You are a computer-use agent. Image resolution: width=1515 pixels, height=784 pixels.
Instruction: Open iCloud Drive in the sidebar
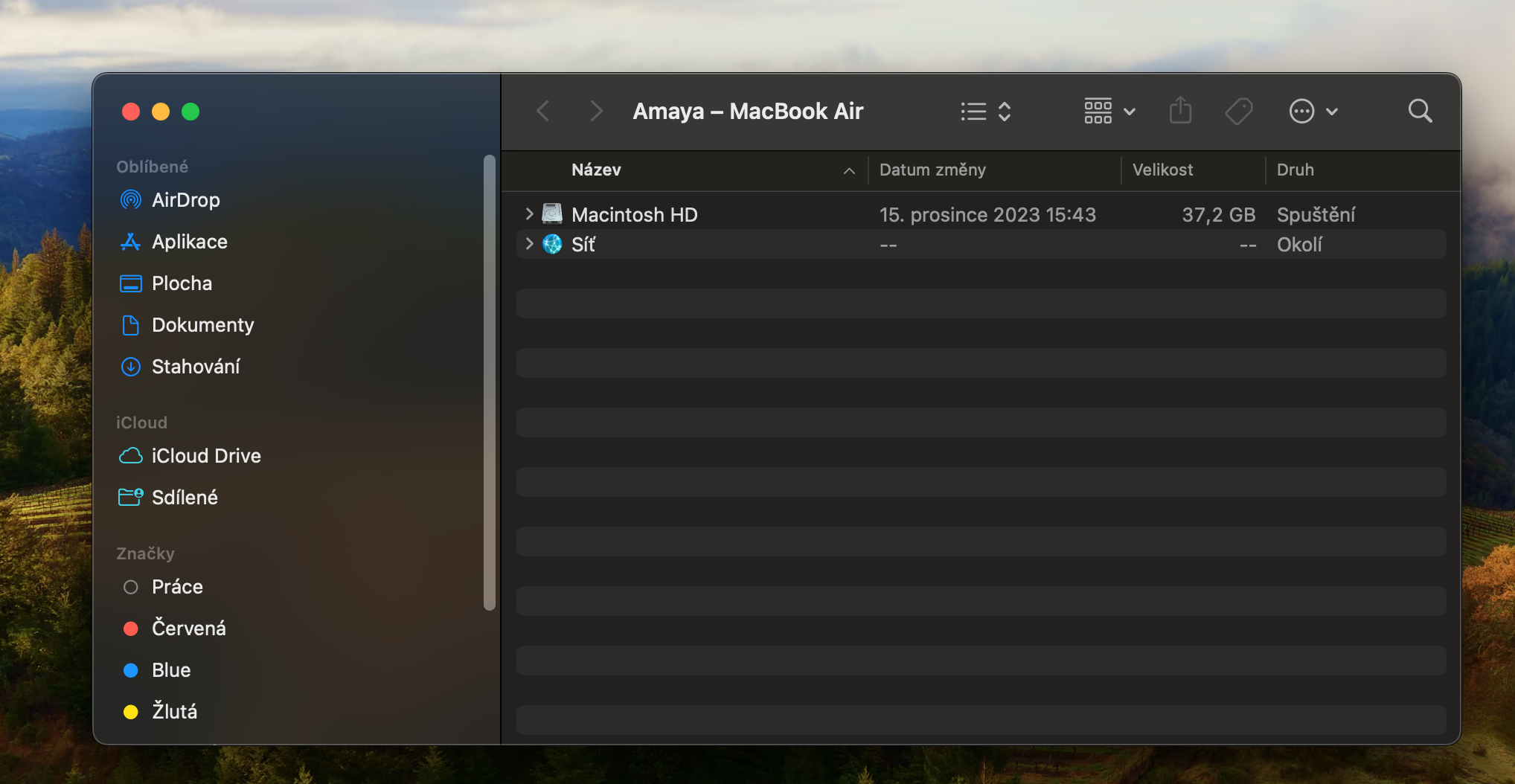coord(190,456)
